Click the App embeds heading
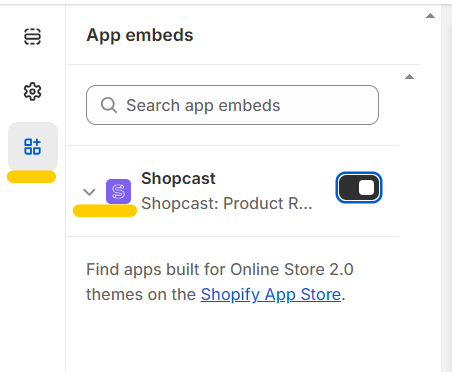452x372 pixels. click(x=140, y=35)
